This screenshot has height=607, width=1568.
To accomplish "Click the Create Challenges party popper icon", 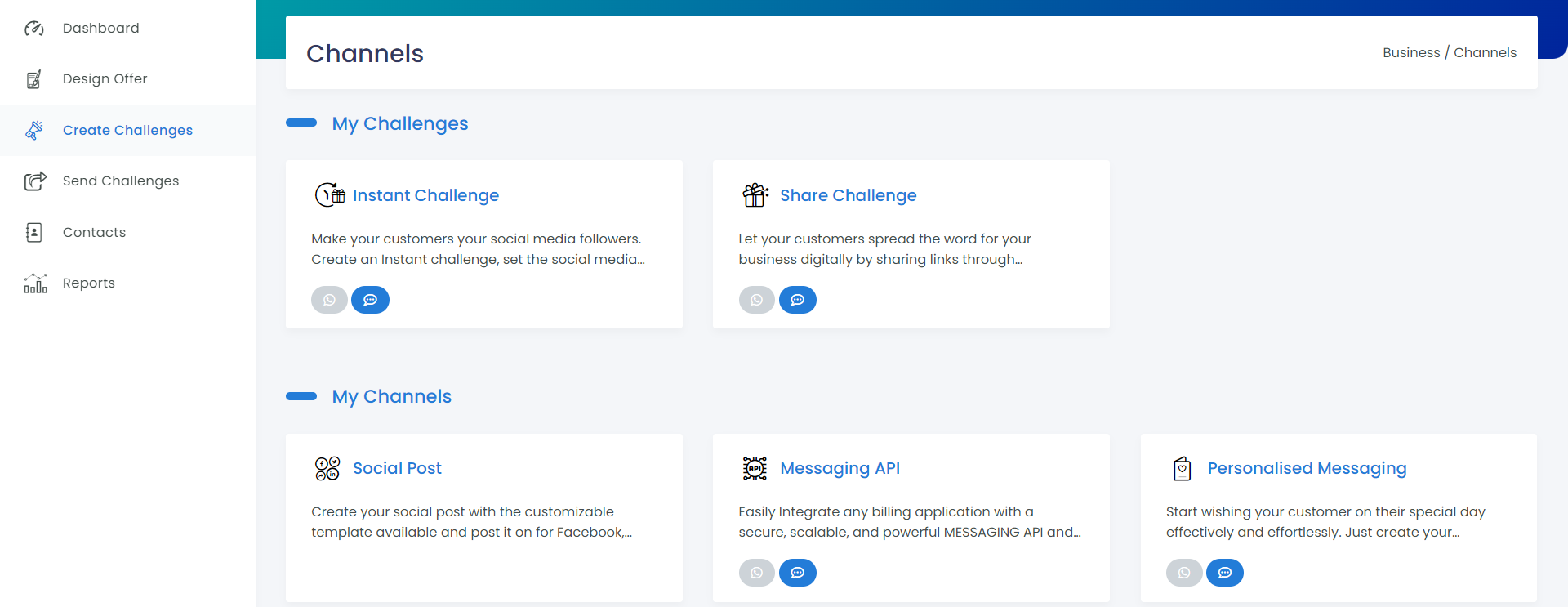I will (34, 130).
